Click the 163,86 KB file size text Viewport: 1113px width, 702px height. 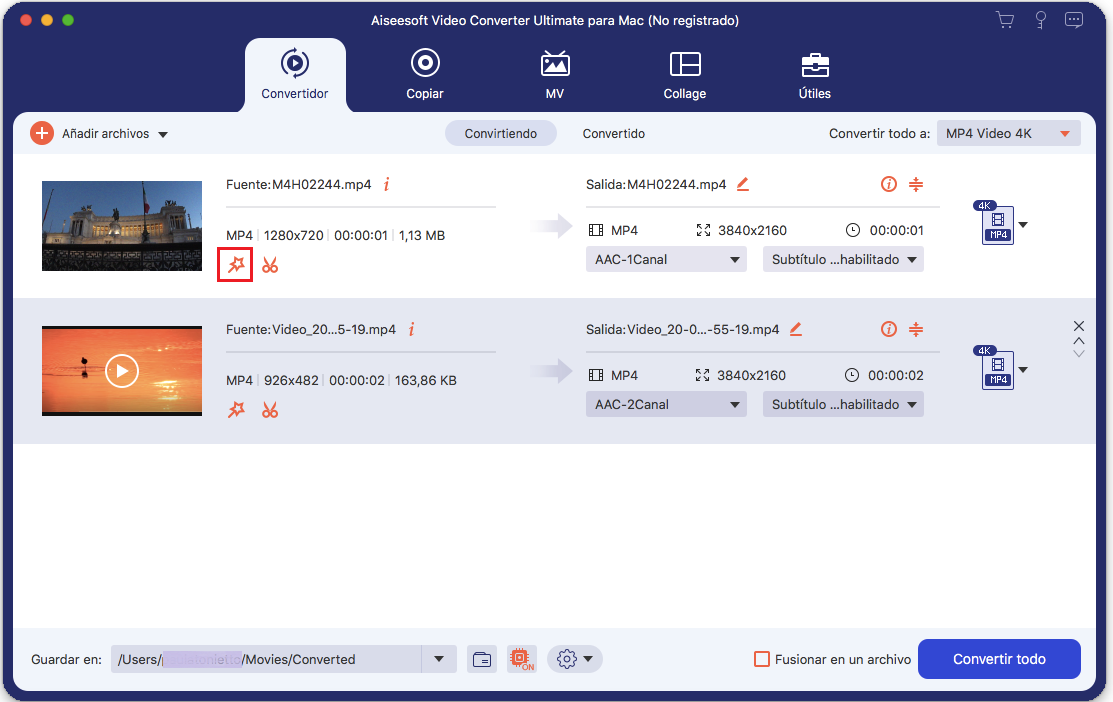(x=425, y=380)
